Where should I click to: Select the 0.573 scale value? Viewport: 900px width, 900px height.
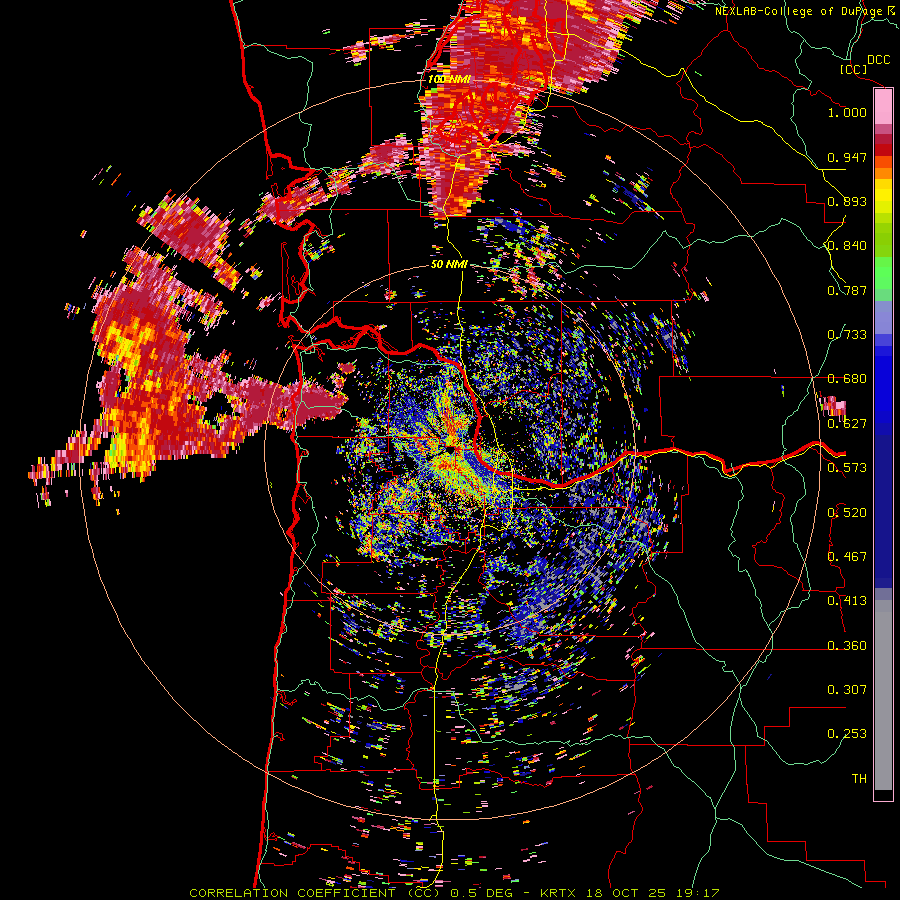[847, 468]
